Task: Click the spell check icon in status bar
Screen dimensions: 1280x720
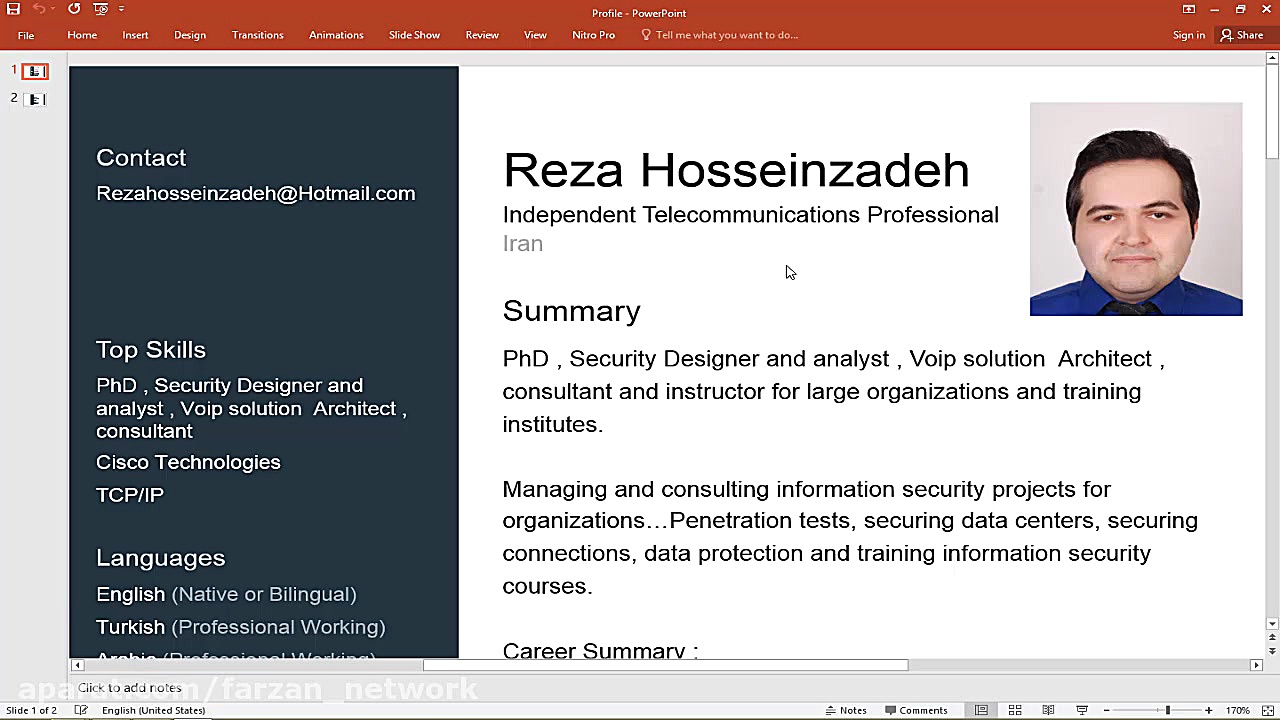Action: [x=81, y=710]
